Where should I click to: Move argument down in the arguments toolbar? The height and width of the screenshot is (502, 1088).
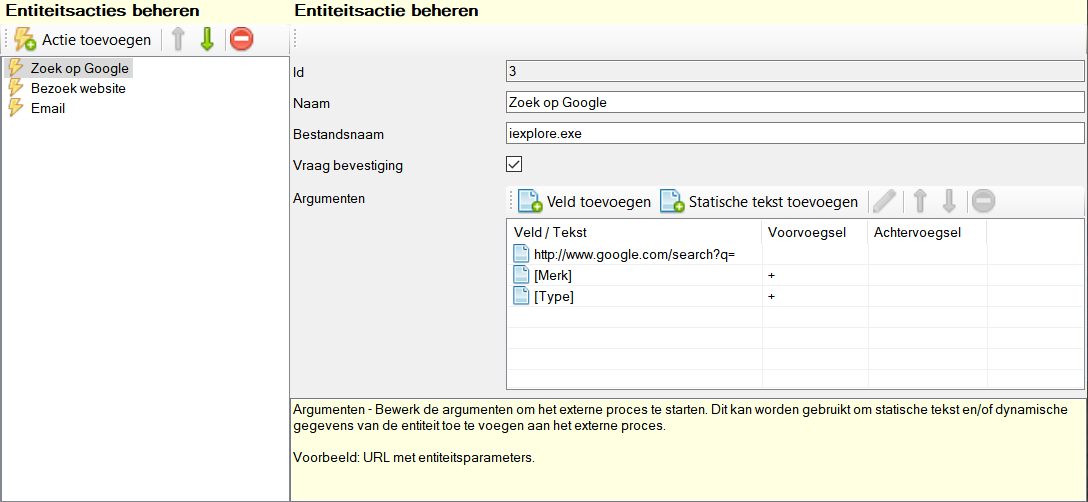point(949,202)
